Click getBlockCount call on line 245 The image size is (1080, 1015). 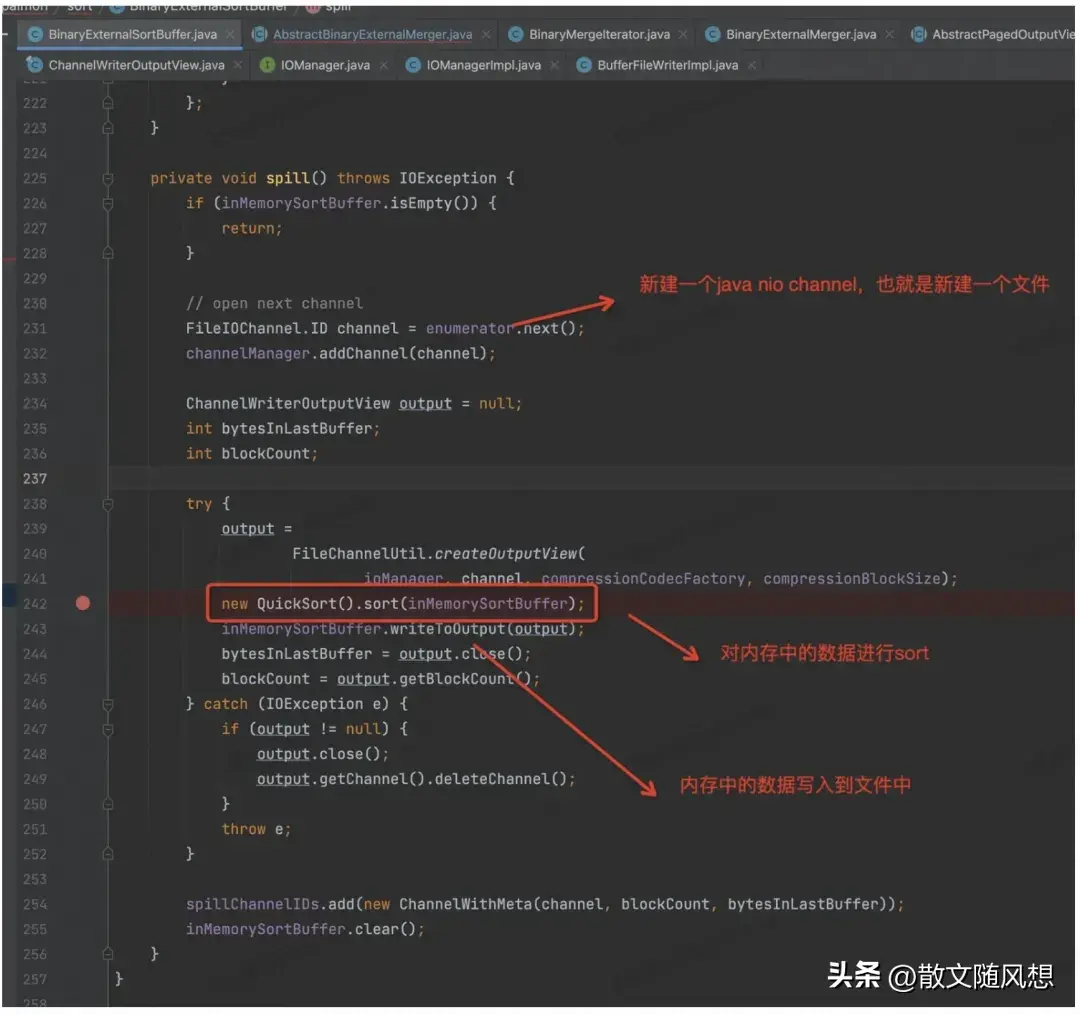click(457, 679)
